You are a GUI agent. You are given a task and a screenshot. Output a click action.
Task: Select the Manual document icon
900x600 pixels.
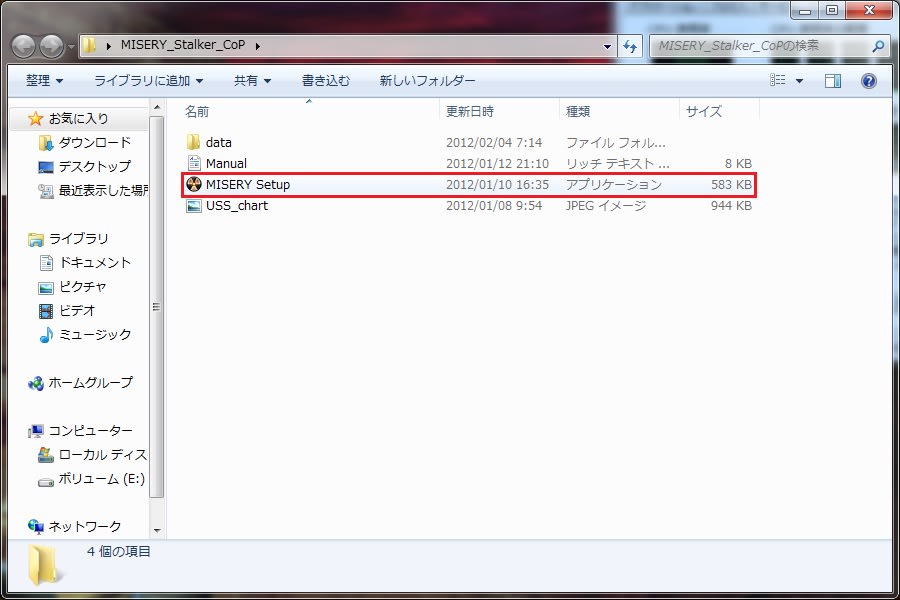[194, 163]
